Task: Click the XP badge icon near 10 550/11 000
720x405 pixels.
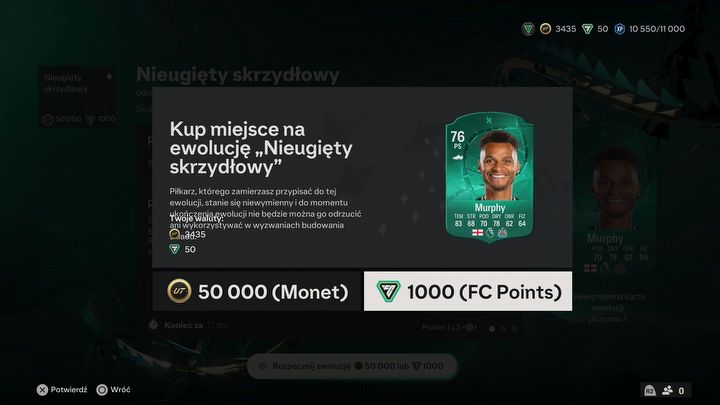Action: coord(619,29)
